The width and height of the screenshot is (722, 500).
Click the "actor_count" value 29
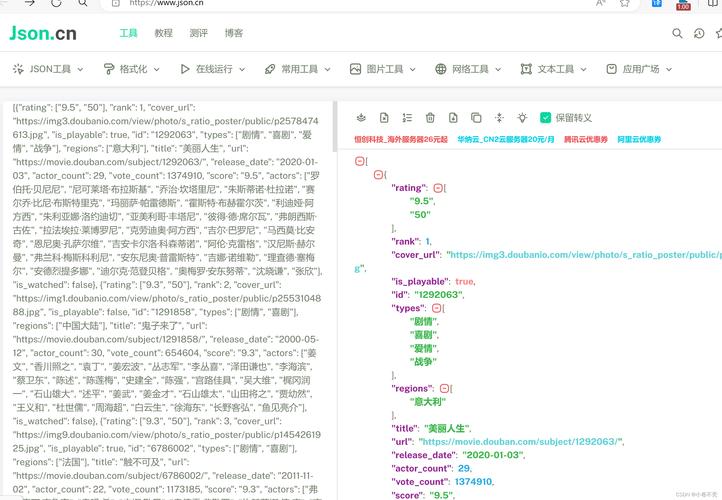point(464,468)
